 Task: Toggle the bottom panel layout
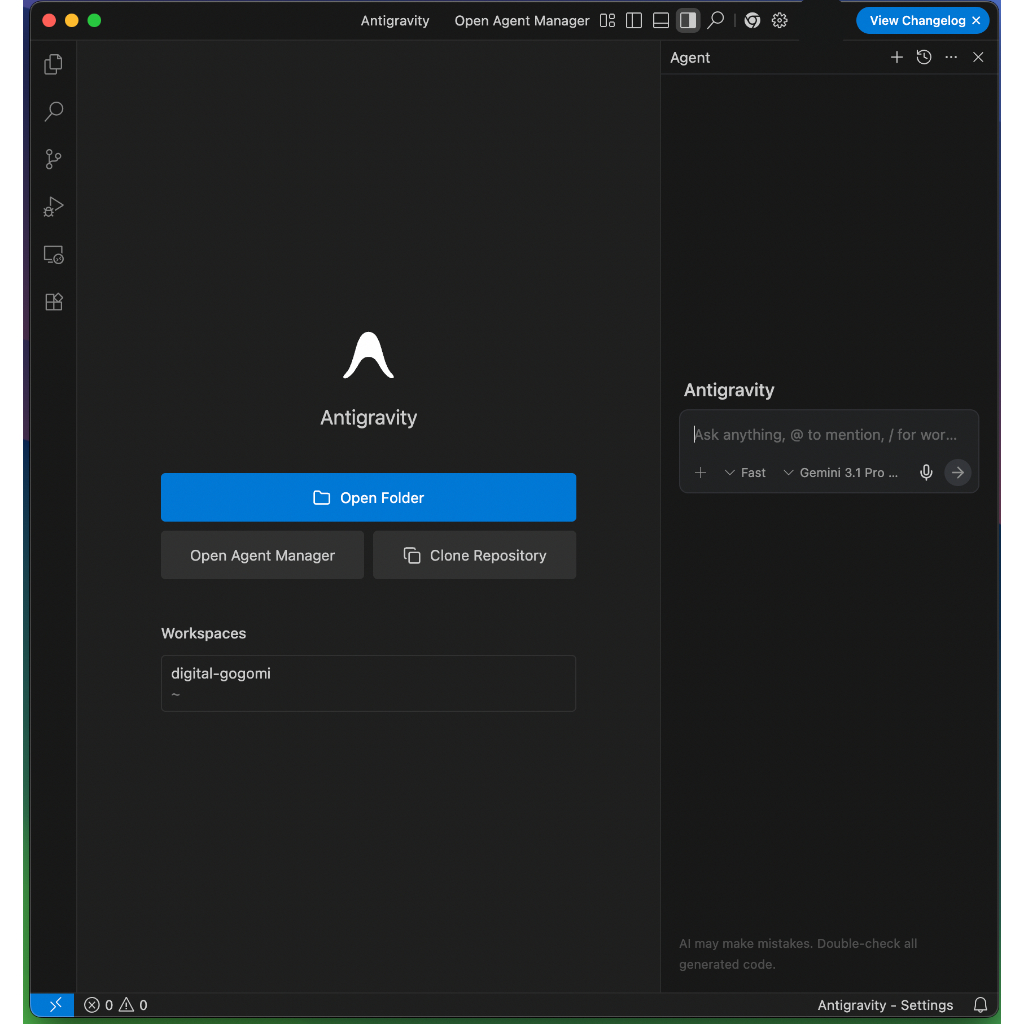pyautogui.click(x=661, y=20)
